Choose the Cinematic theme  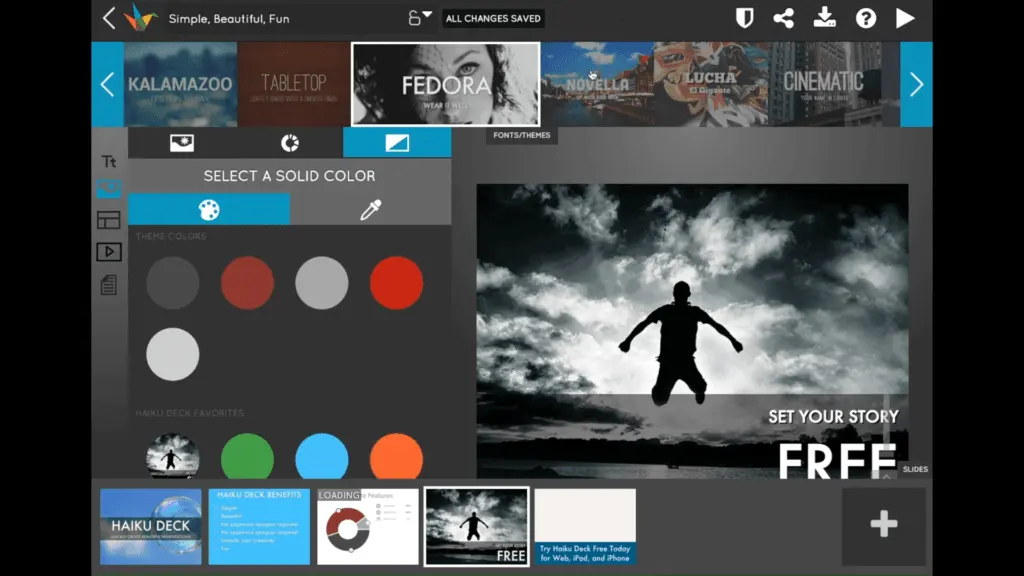click(x=824, y=84)
